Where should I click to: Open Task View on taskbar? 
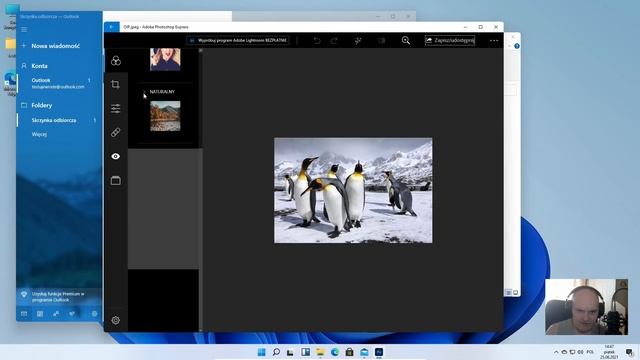pyautogui.click(x=290, y=352)
